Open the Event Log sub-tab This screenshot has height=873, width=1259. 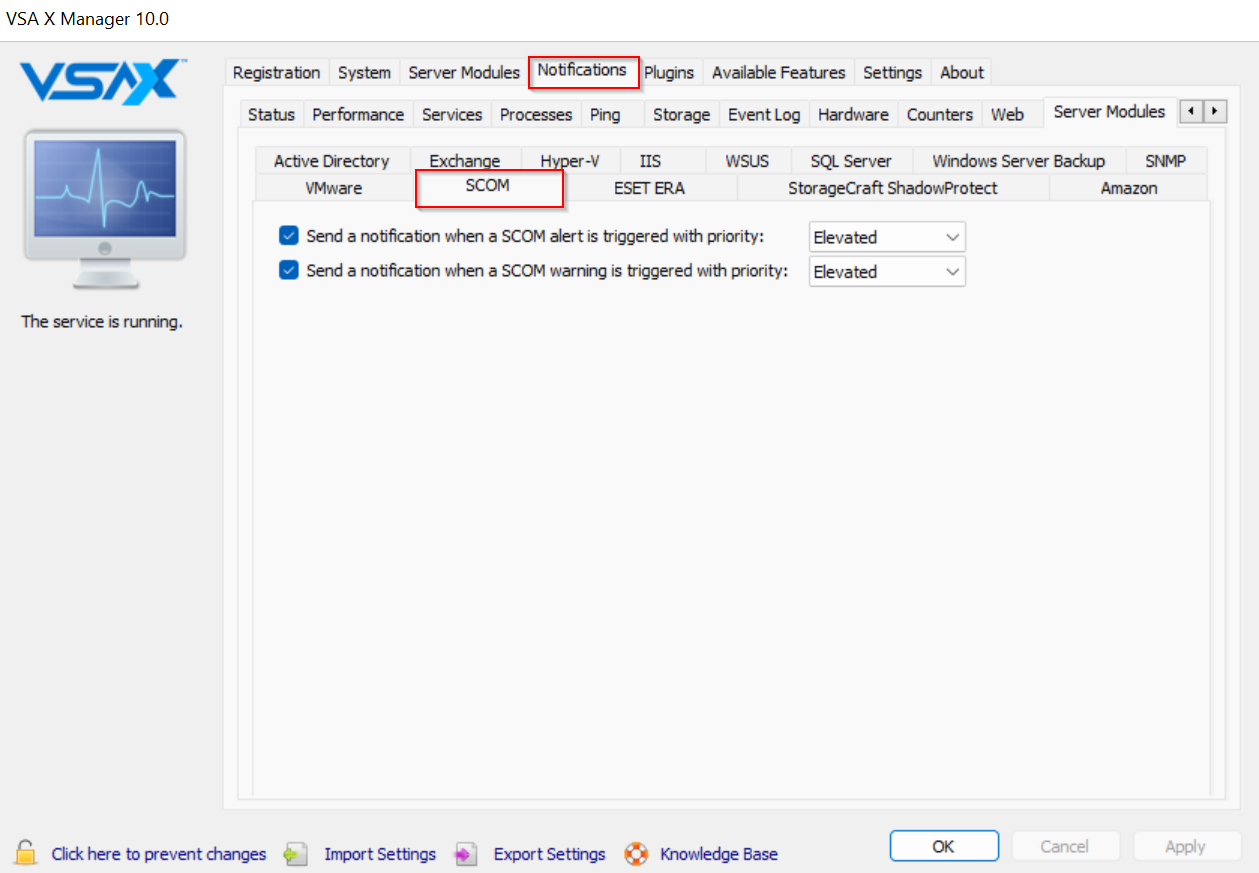coord(764,114)
